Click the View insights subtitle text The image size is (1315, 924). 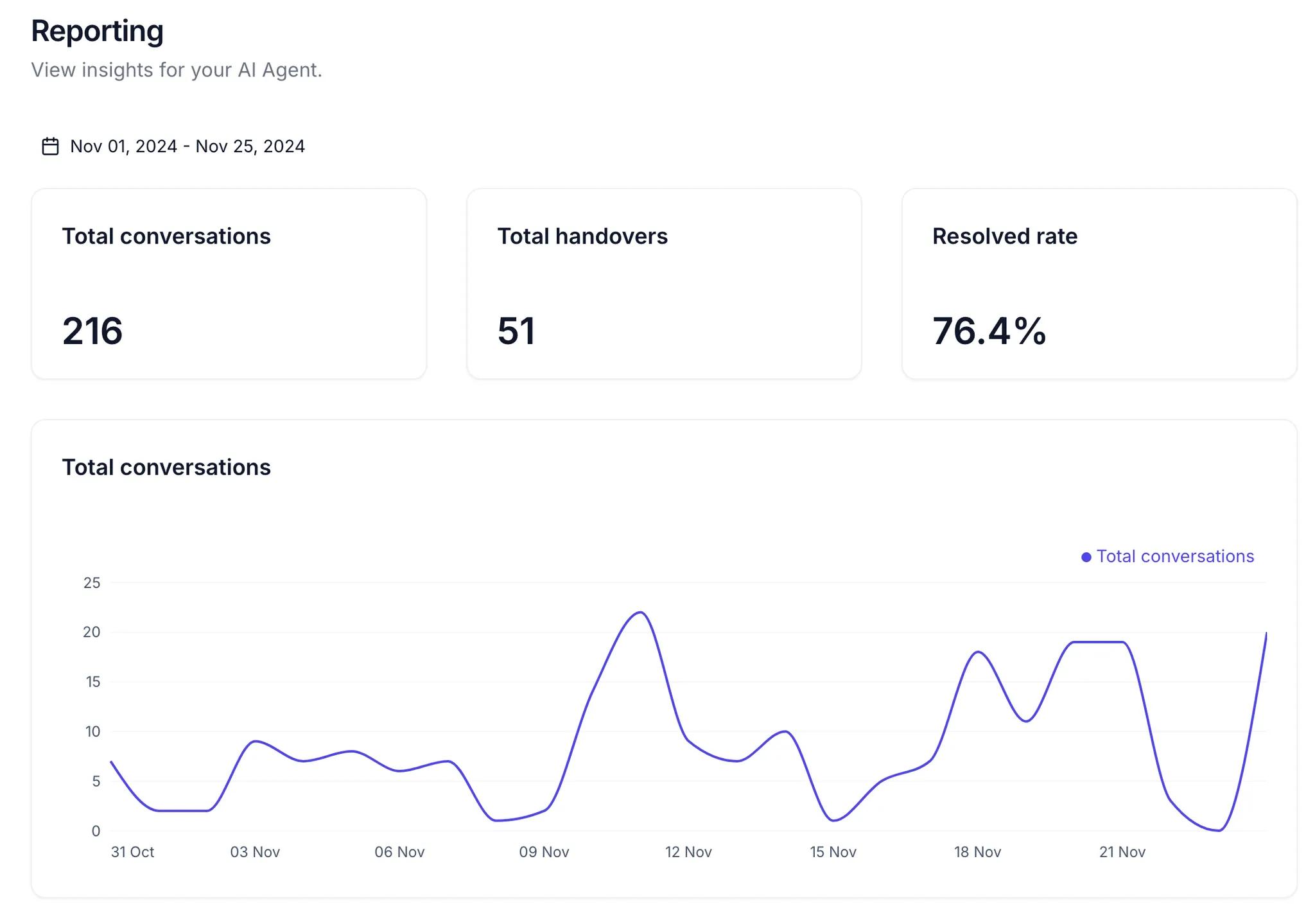pos(177,69)
